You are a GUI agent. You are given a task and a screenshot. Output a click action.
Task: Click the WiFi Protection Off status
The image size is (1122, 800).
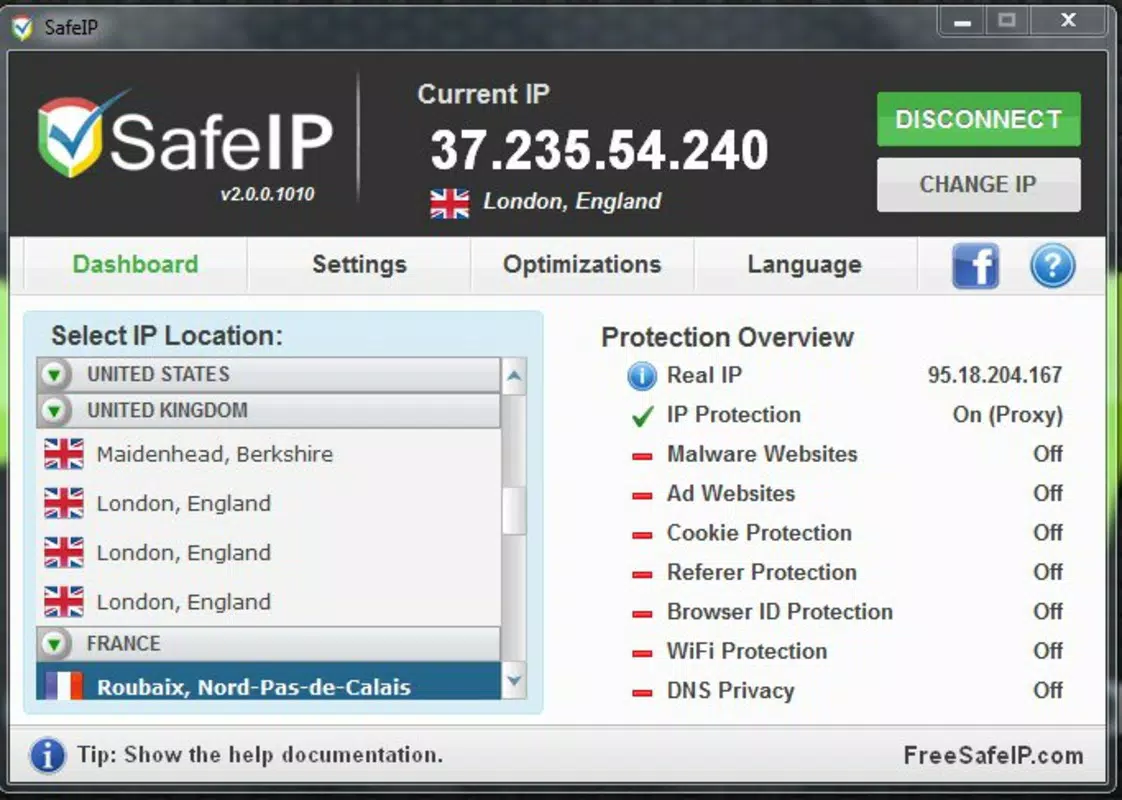(1048, 650)
